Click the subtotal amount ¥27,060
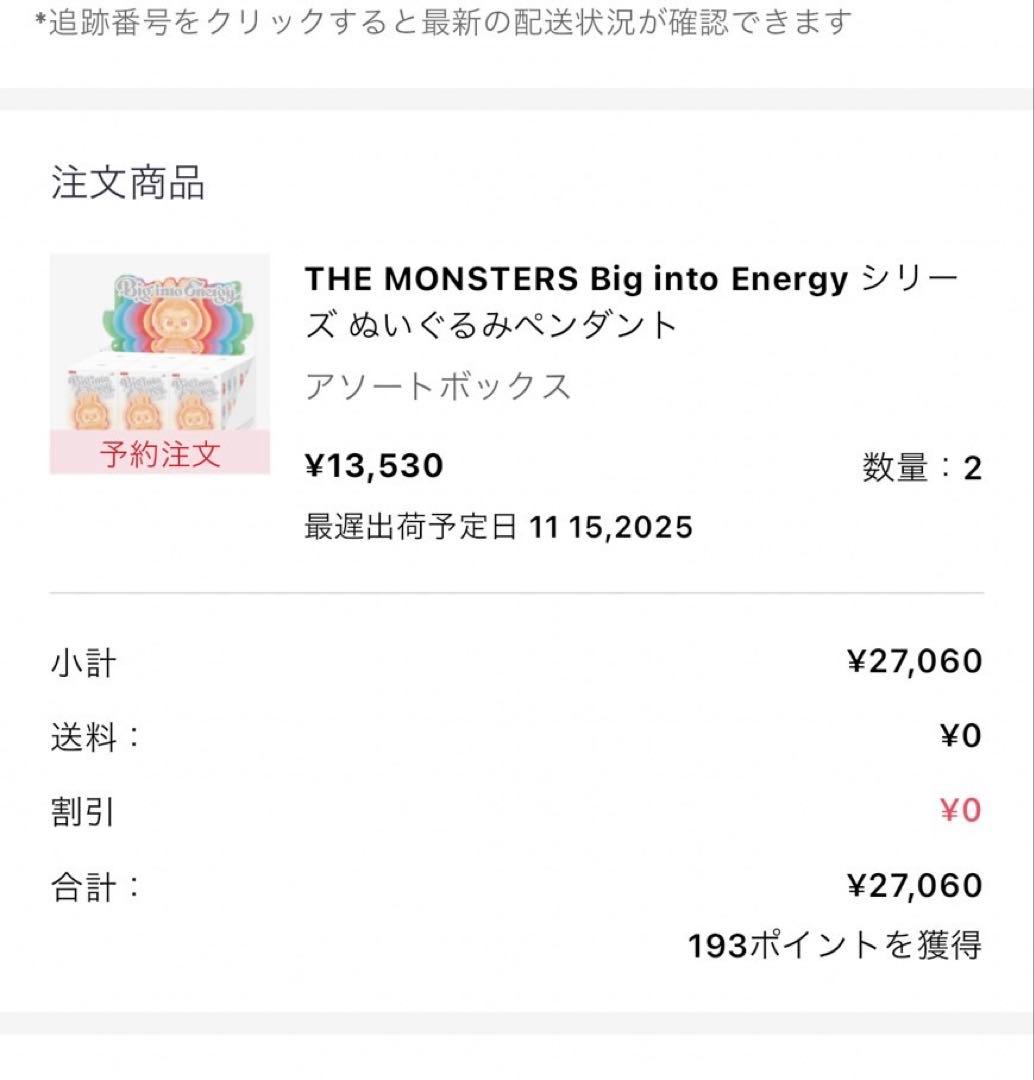Image resolution: width=1034 pixels, height=1080 pixels. point(914,662)
